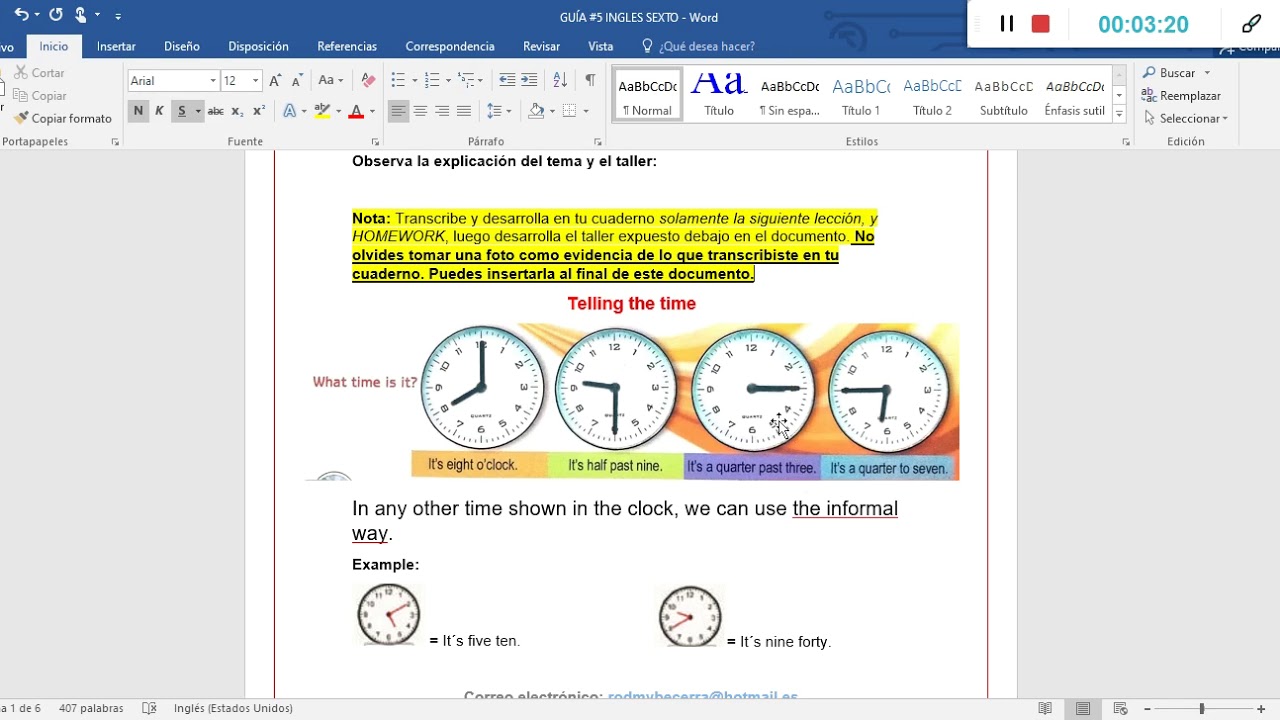Screen dimensions: 1280x720
Task: Open the Seleccionar dropdown
Action: (x=1186, y=118)
